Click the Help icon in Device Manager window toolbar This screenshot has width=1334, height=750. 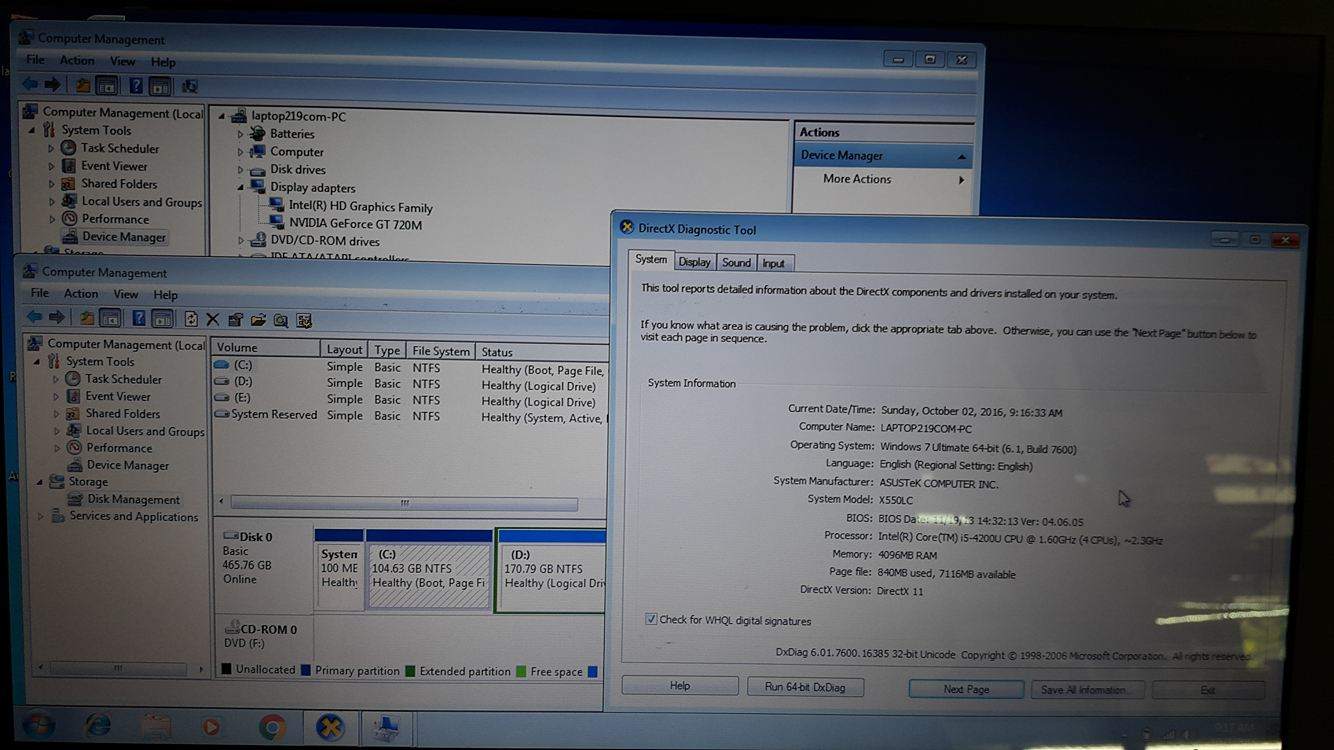tap(135, 86)
